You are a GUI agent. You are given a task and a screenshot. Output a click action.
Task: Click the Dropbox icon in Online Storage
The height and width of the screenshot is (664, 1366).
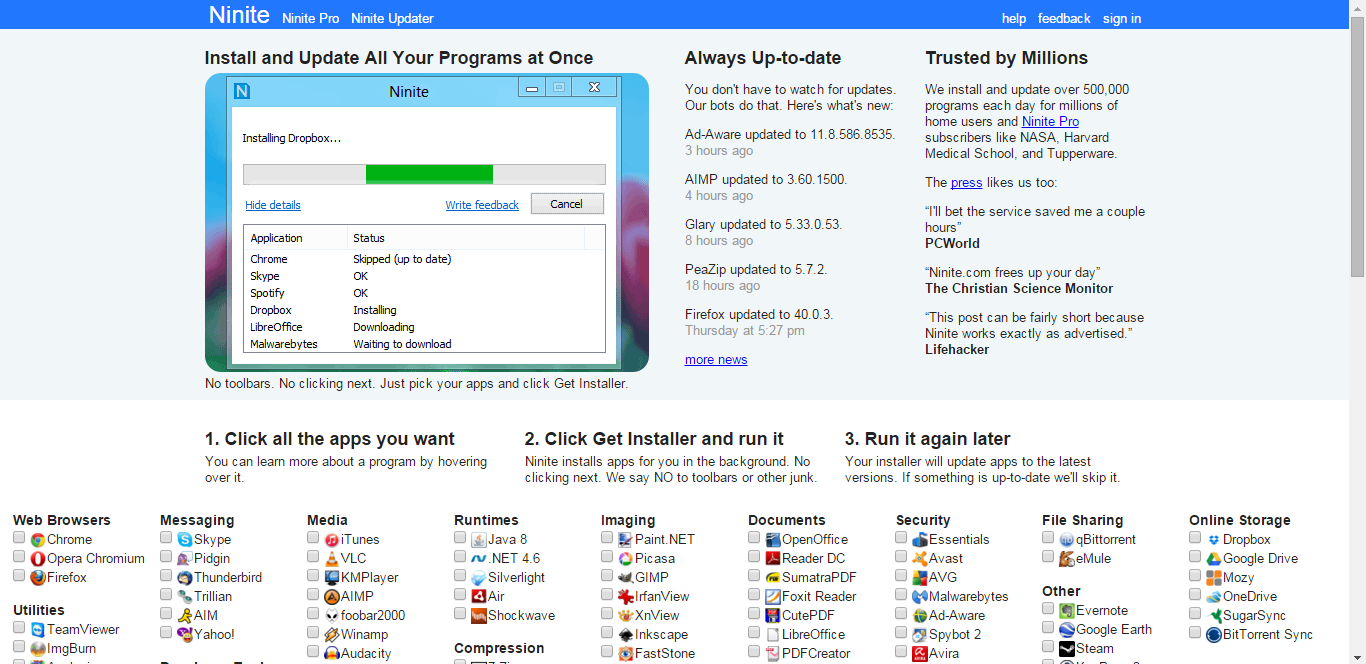click(1214, 540)
